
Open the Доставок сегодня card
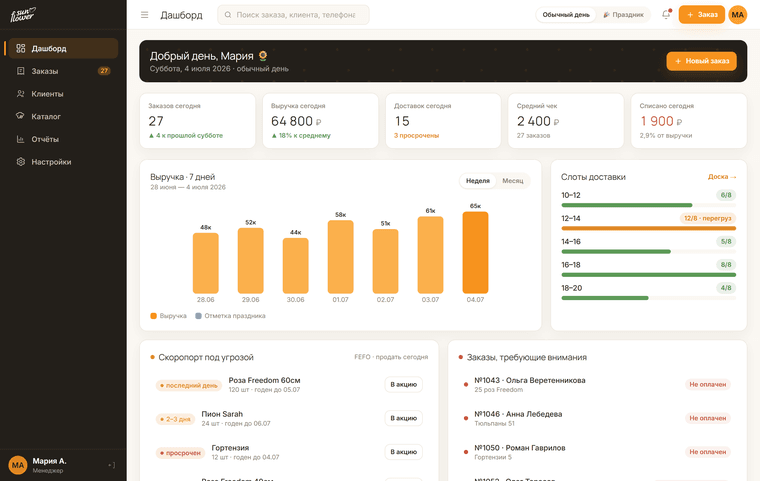coord(443,121)
